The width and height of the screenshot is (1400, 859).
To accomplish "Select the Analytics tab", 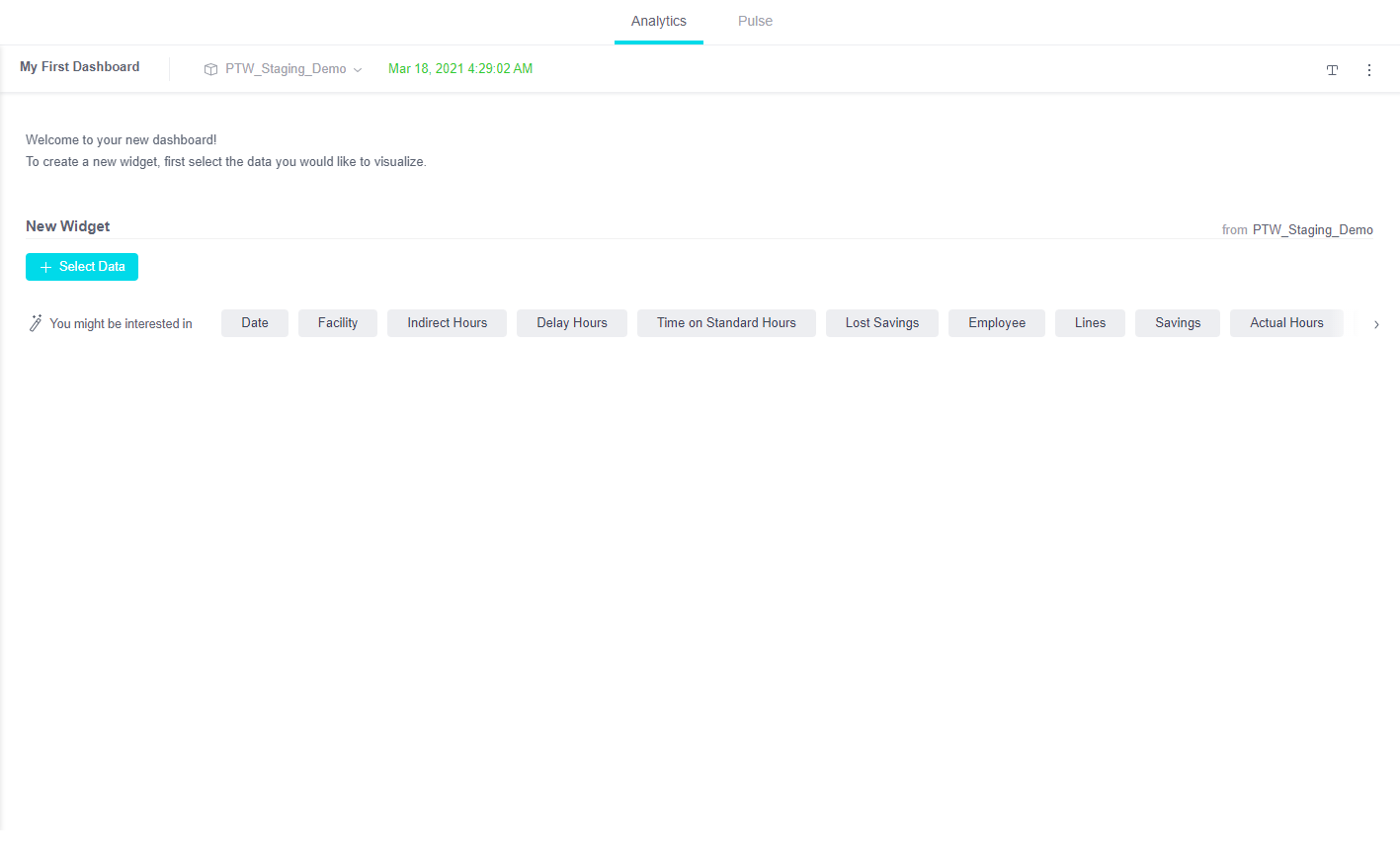I will point(658,21).
